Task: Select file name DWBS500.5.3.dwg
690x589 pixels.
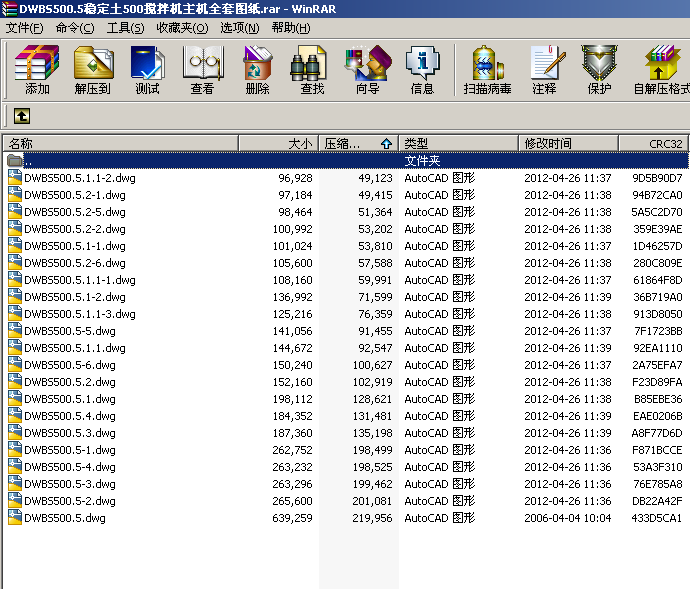Action: click(70, 433)
